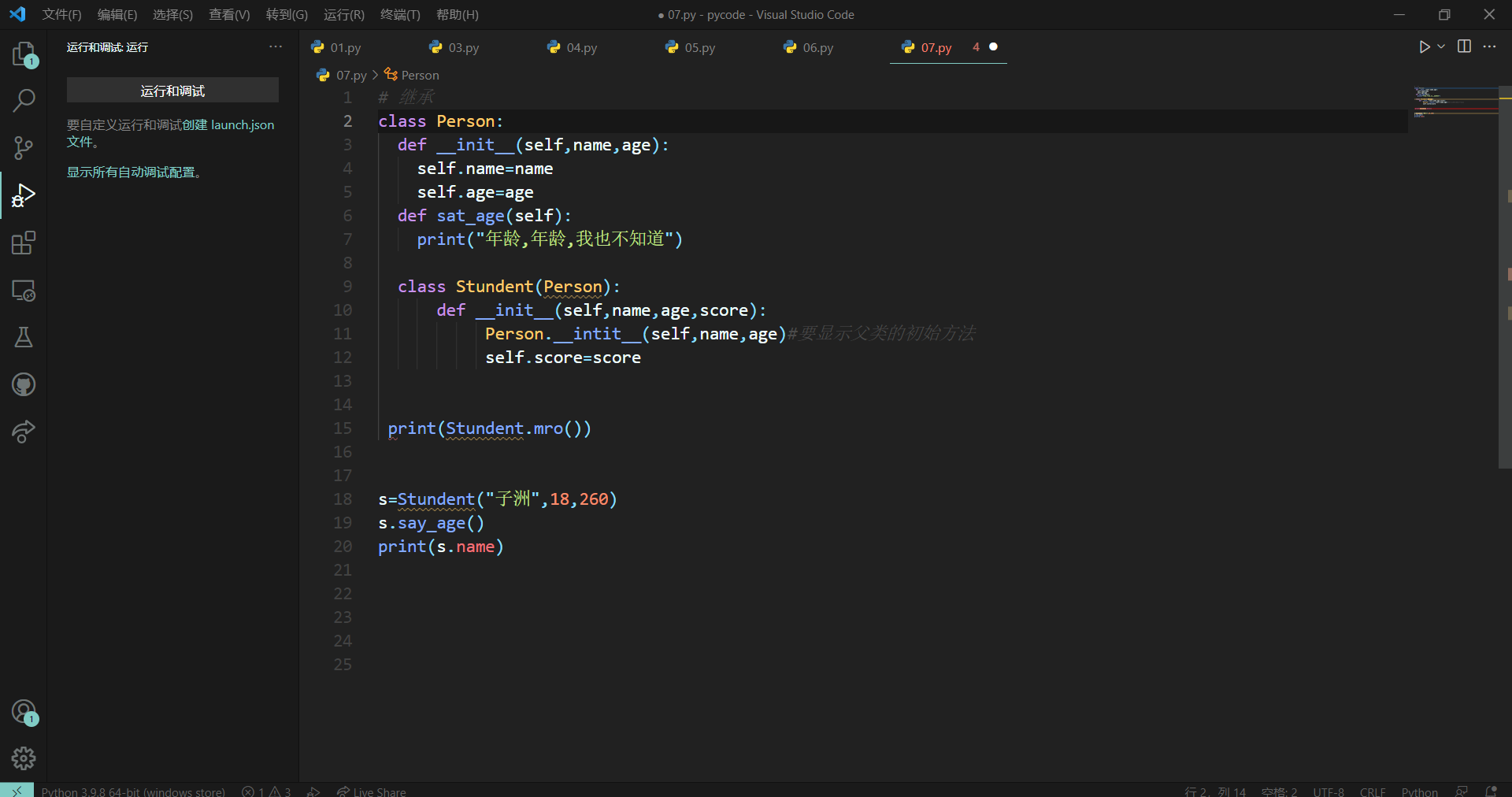Open the 运行(R) menu
Viewport: 1512px width, 797px height.
coord(343,14)
